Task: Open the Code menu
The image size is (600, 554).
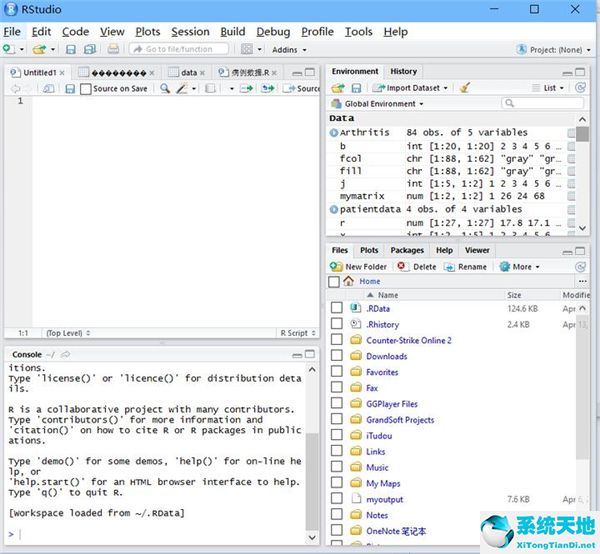Action: tap(75, 32)
